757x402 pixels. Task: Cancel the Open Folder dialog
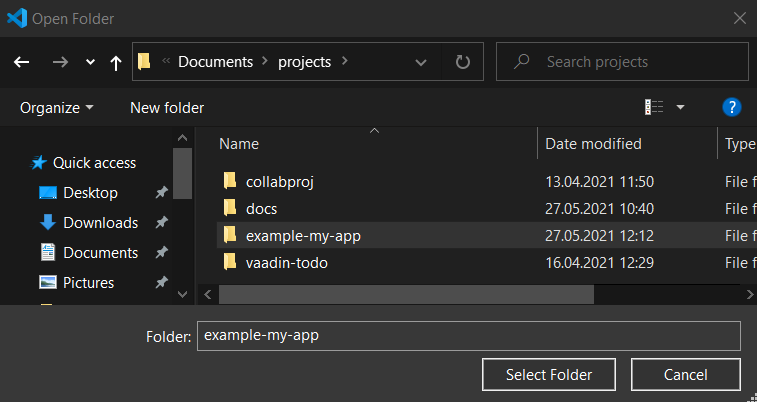(686, 374)
